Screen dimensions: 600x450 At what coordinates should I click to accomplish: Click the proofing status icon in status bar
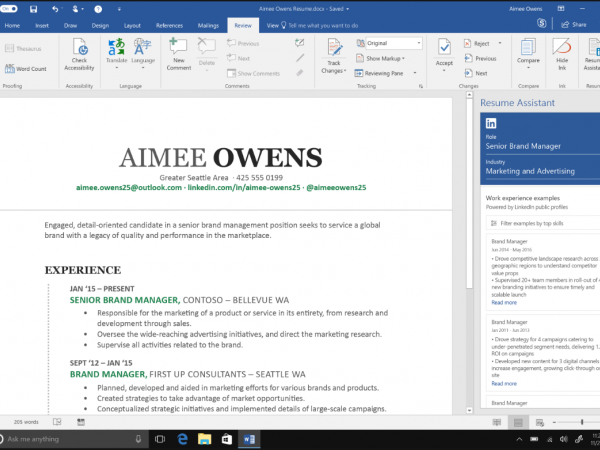point(57,422)
